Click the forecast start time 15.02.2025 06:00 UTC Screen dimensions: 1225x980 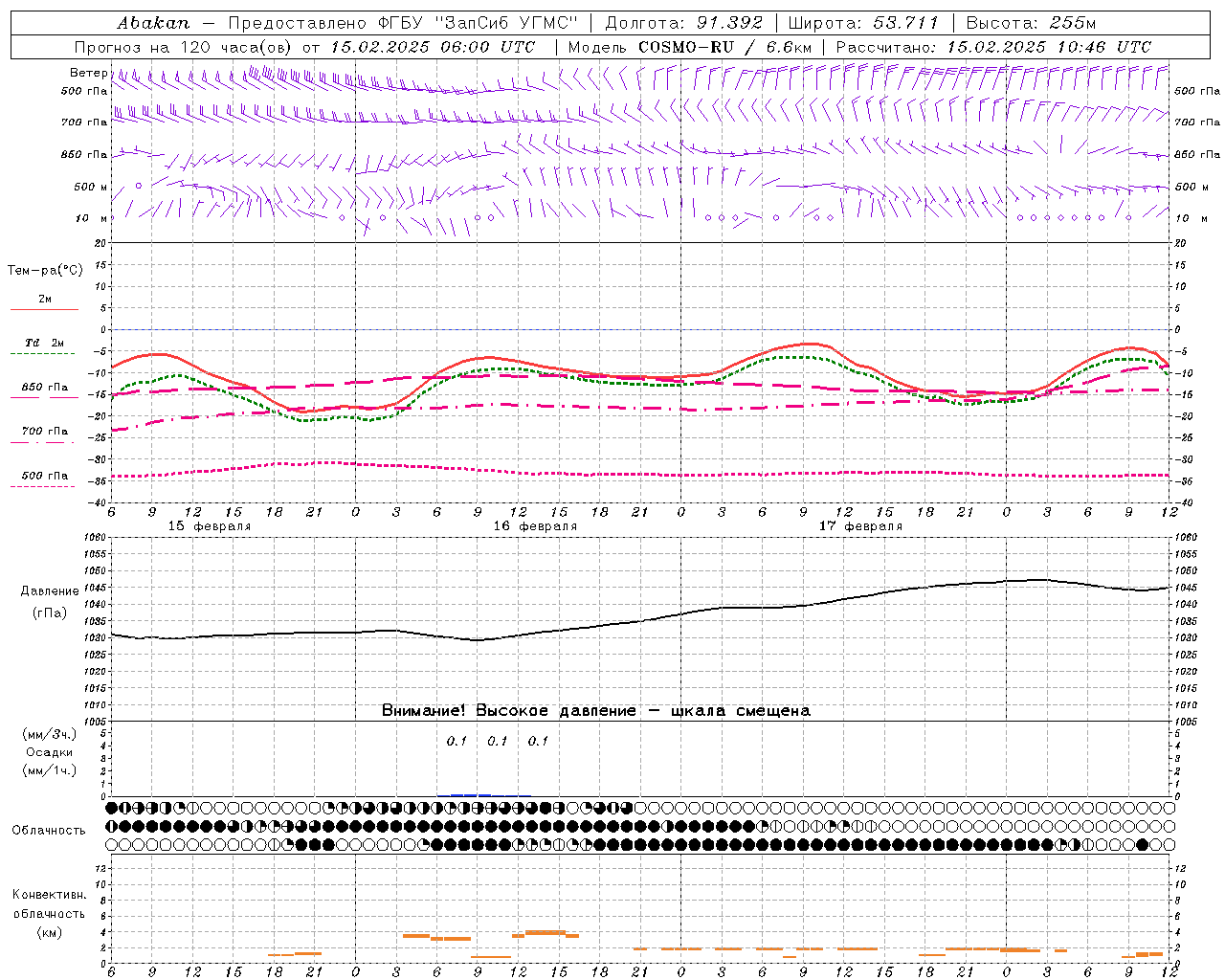(x=433, y=47)
